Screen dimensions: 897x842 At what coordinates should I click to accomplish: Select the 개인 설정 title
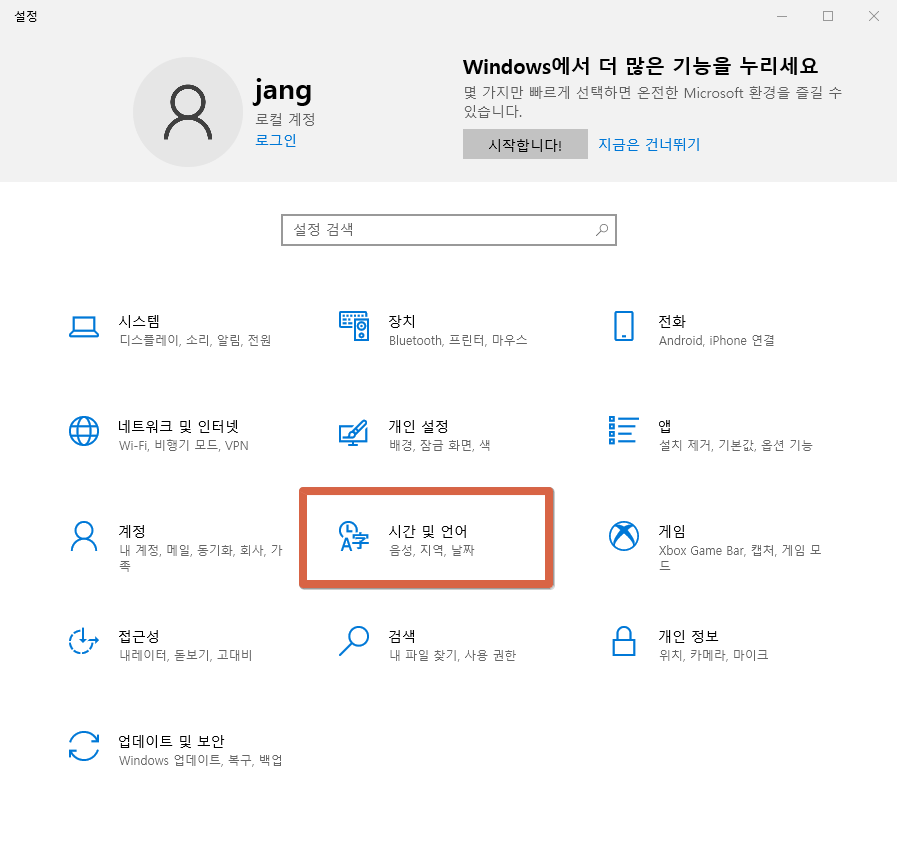(418, 426)
